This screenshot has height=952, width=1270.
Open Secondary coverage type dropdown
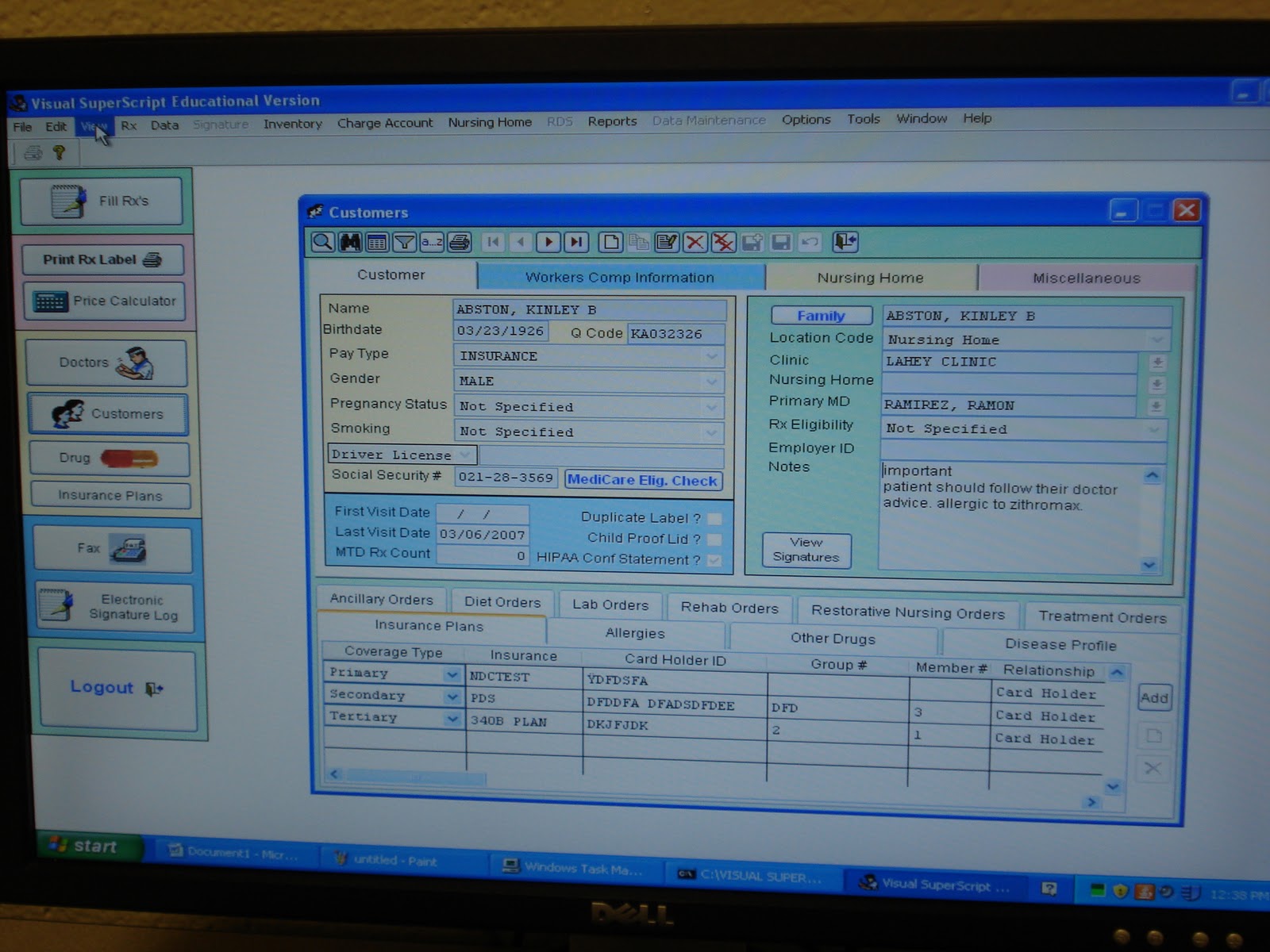tap(452, 697)
